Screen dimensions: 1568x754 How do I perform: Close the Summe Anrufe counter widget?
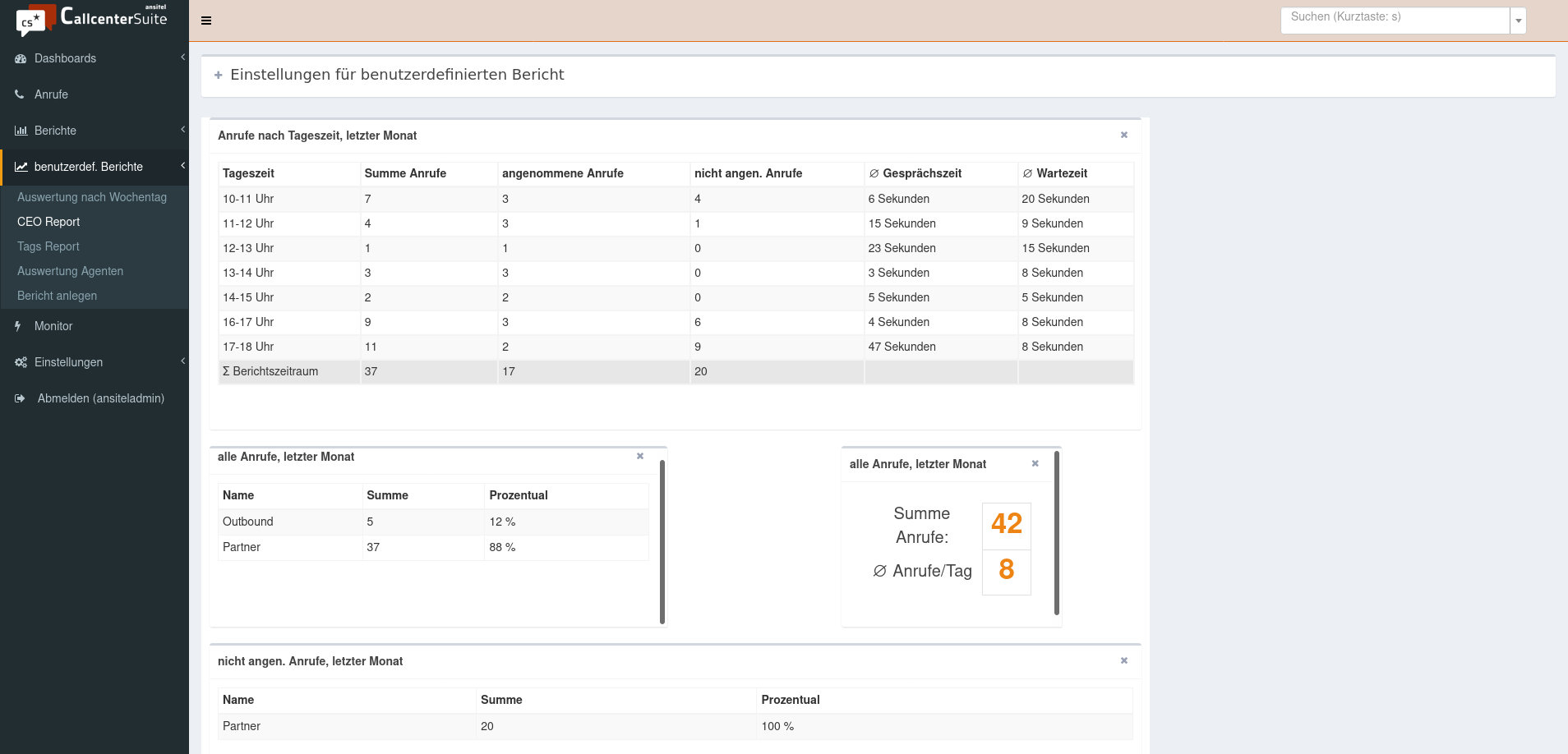[1035, 464]
